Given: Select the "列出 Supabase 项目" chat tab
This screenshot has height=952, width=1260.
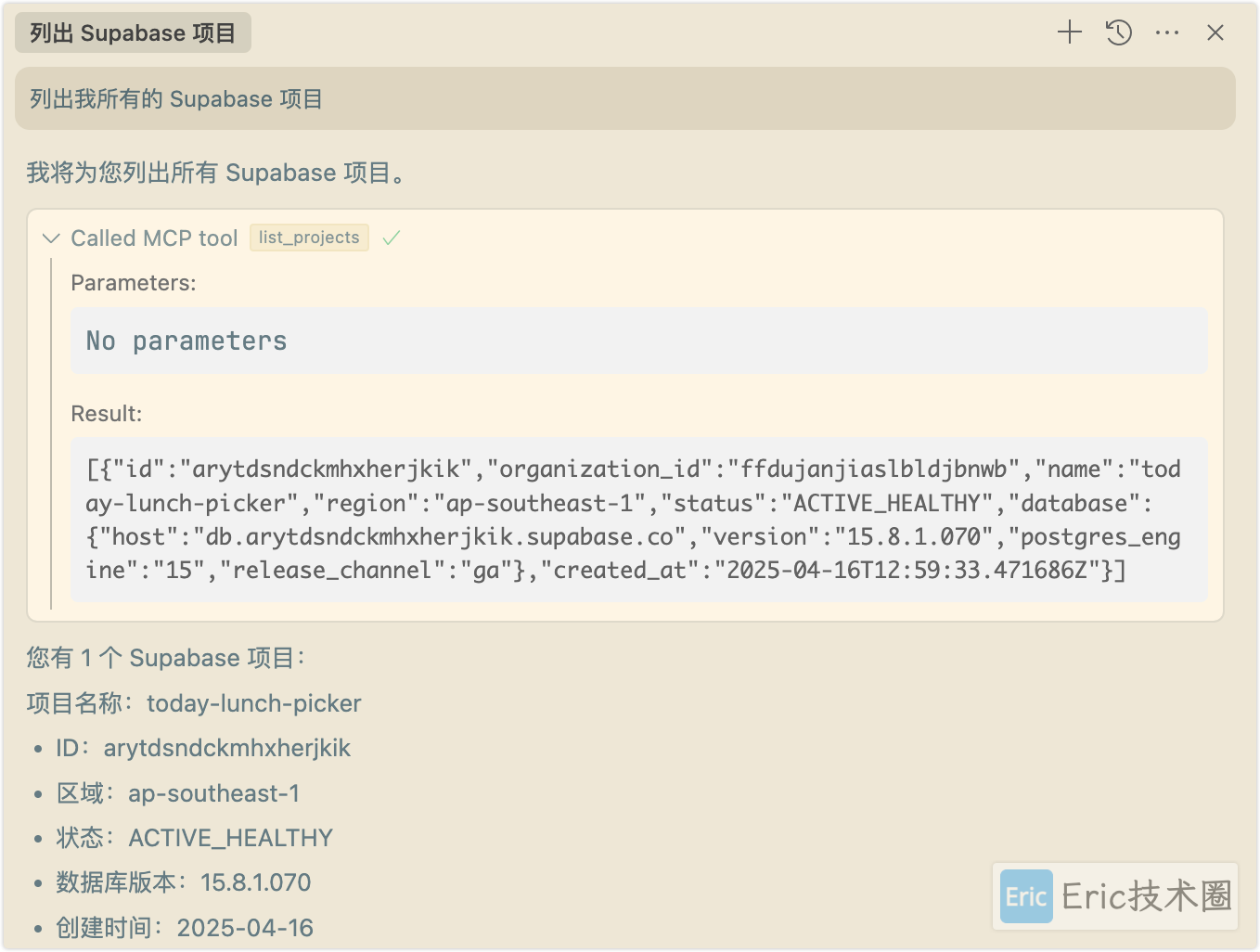Looking at the screenshot, I should (x=133, y=33).
